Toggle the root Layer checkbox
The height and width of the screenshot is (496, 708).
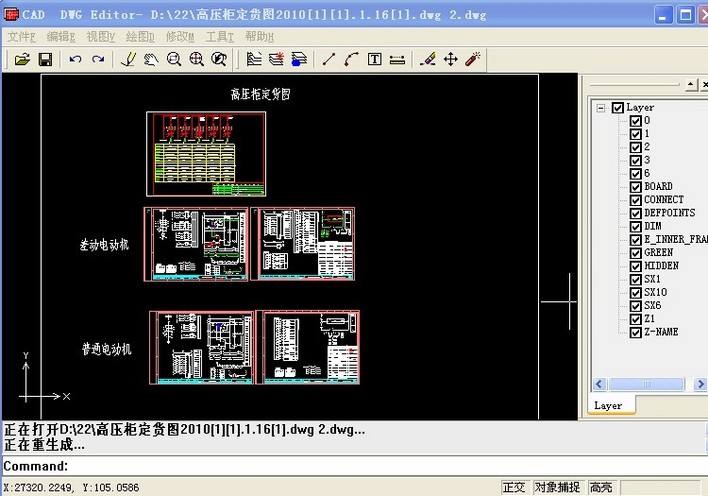(x=618, y=108)
